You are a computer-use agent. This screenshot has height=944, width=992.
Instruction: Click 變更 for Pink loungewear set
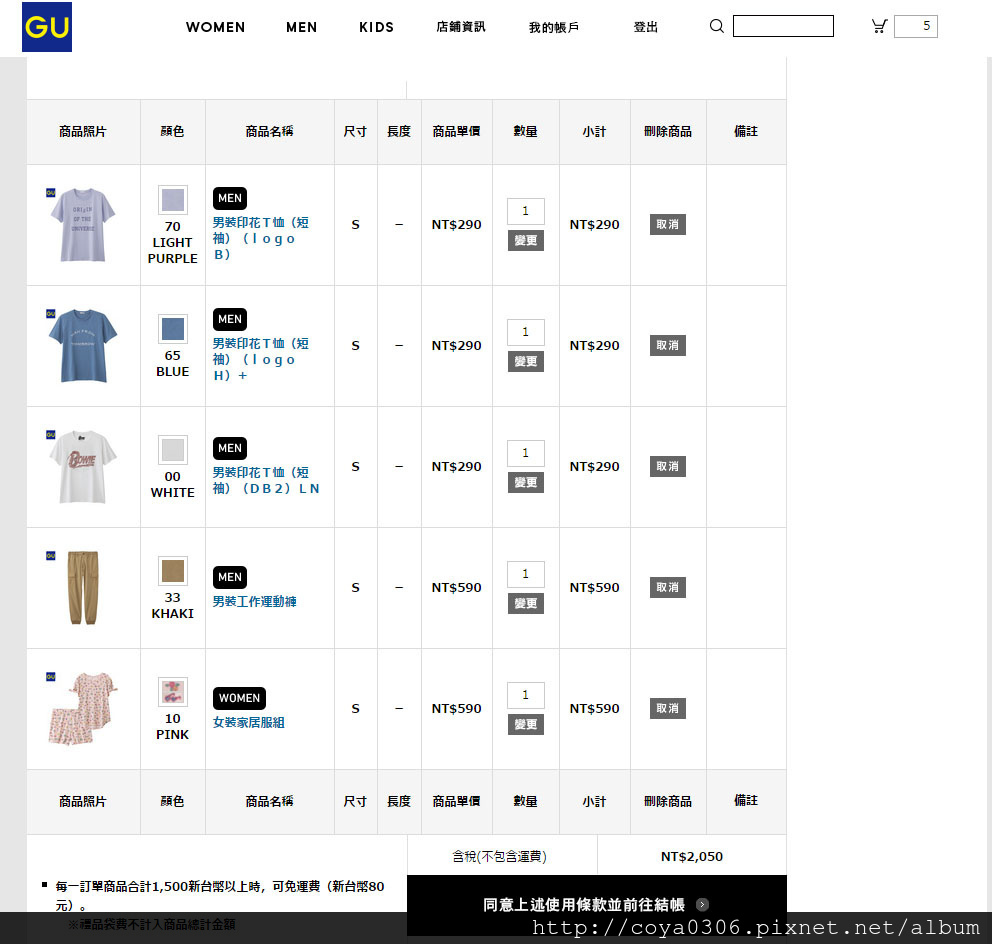click(x=526, y=724)
